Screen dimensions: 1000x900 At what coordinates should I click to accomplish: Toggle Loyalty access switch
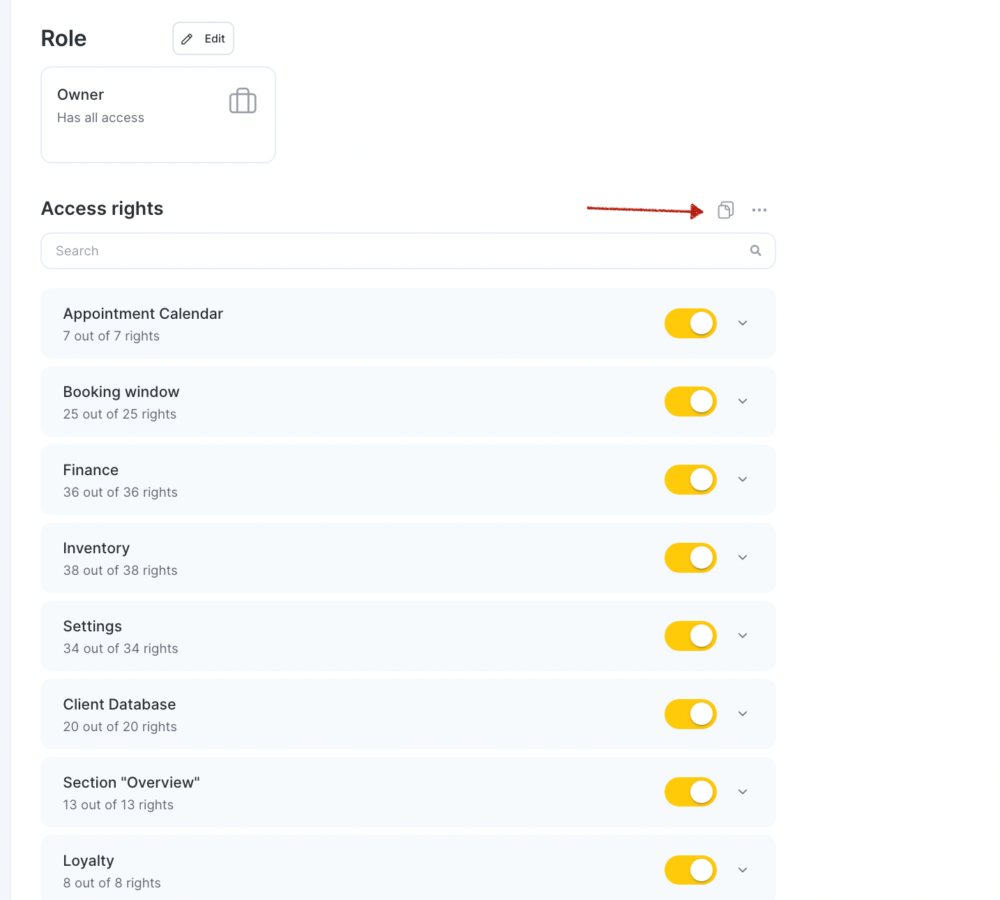tap(691, 870)
